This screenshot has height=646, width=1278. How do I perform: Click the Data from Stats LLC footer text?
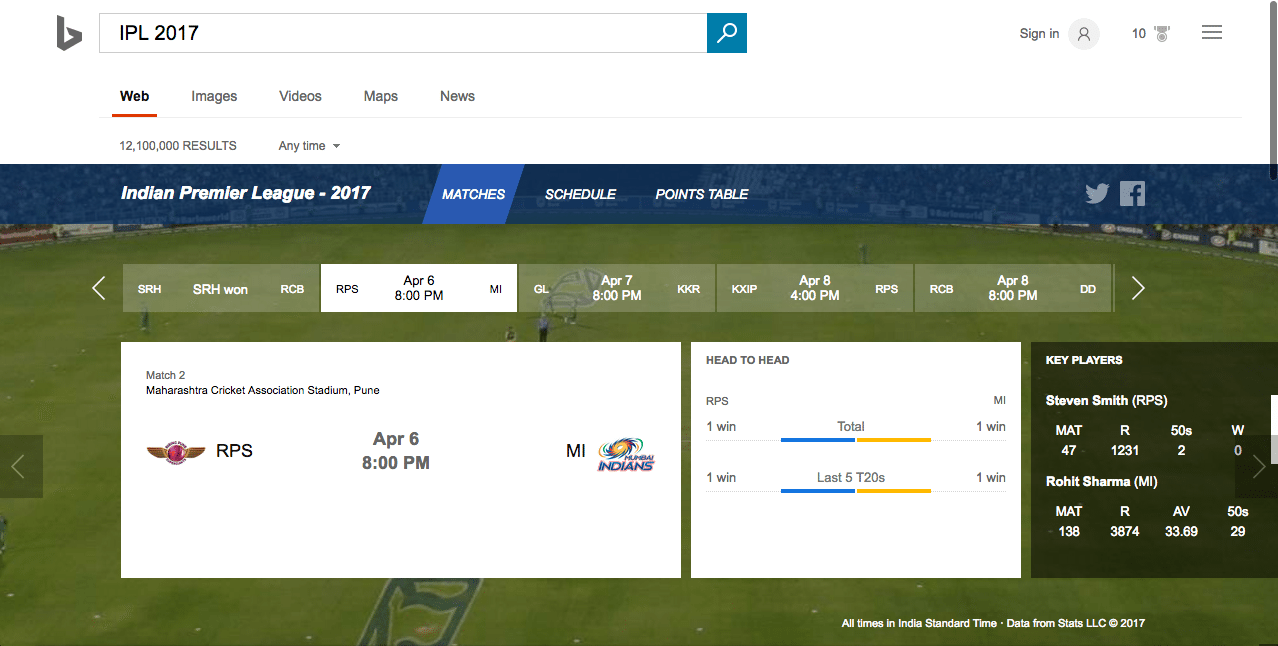click(1076, 623)
